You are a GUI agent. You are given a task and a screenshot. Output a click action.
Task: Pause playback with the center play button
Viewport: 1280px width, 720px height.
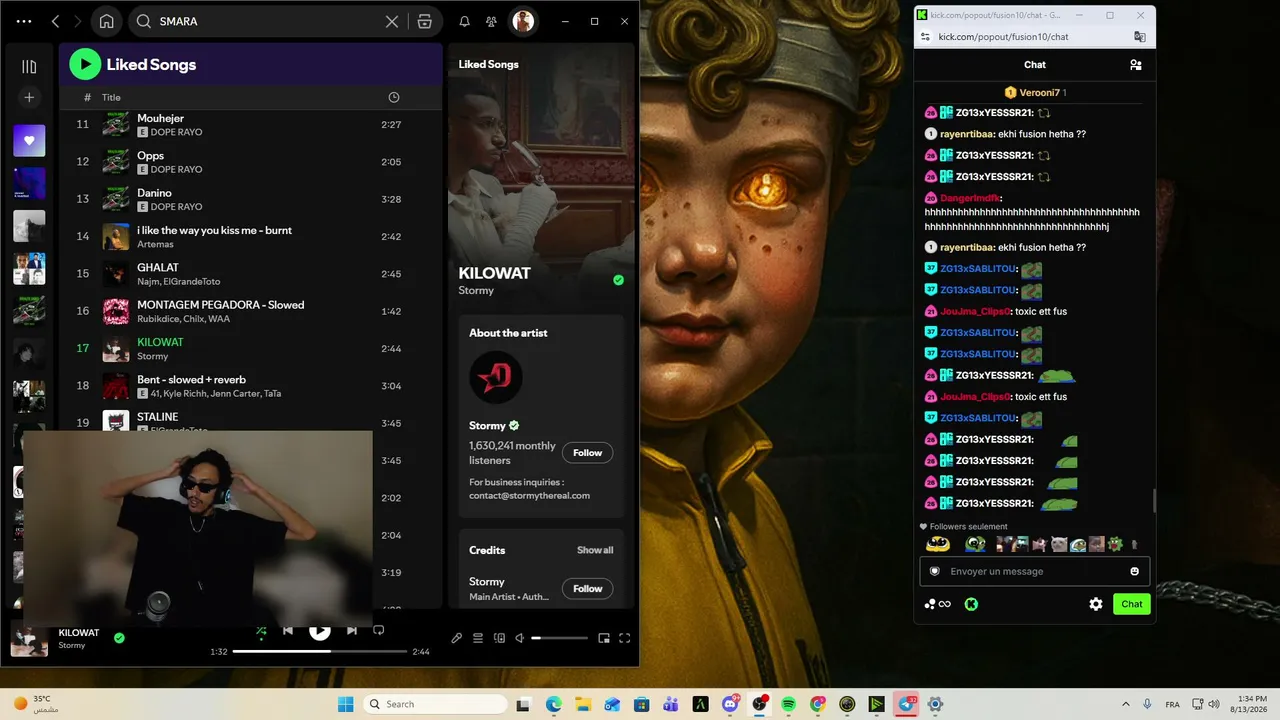pyautogui.click(x=320, y=631)
